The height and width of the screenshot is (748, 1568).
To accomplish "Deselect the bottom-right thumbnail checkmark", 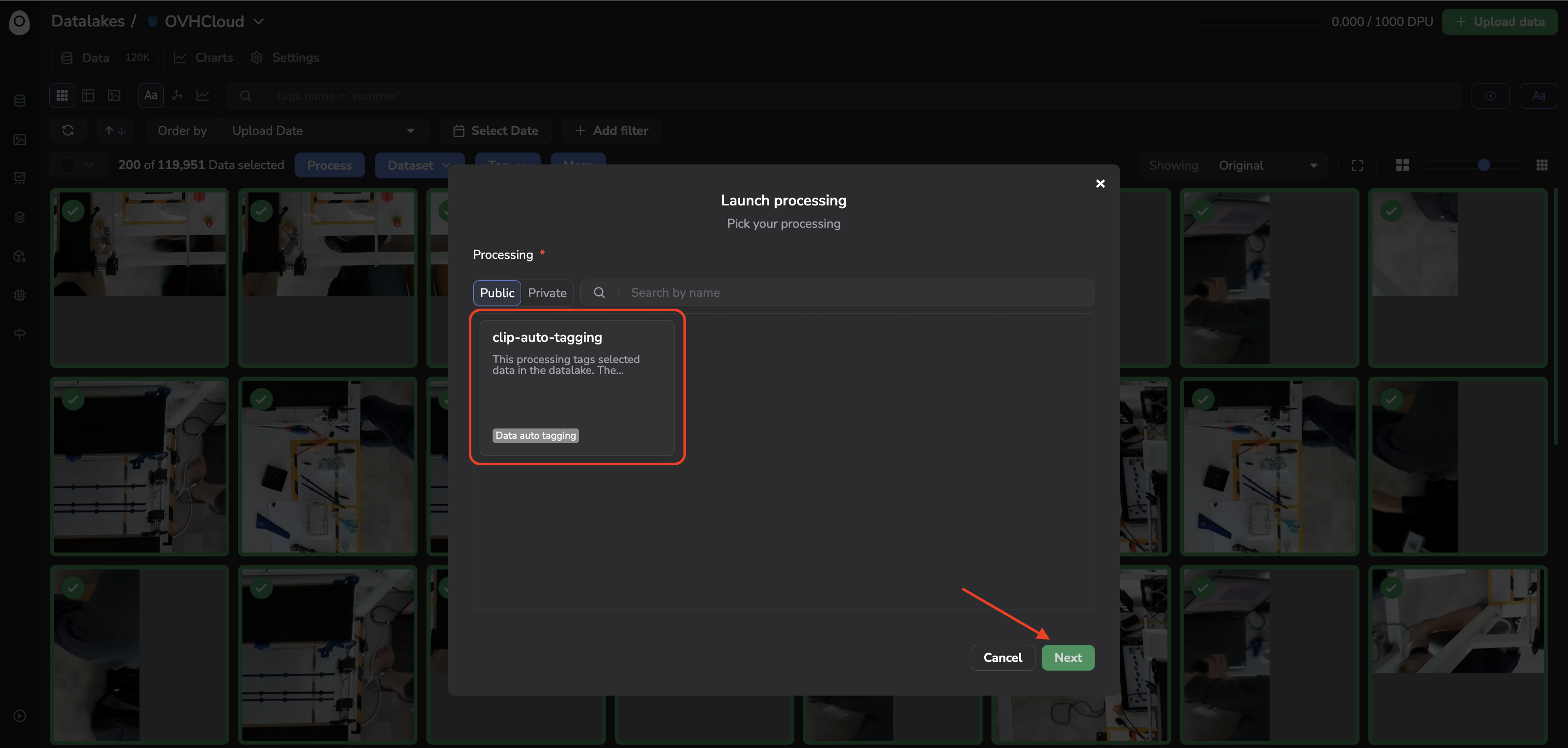I will click(x=1391, y=588).
